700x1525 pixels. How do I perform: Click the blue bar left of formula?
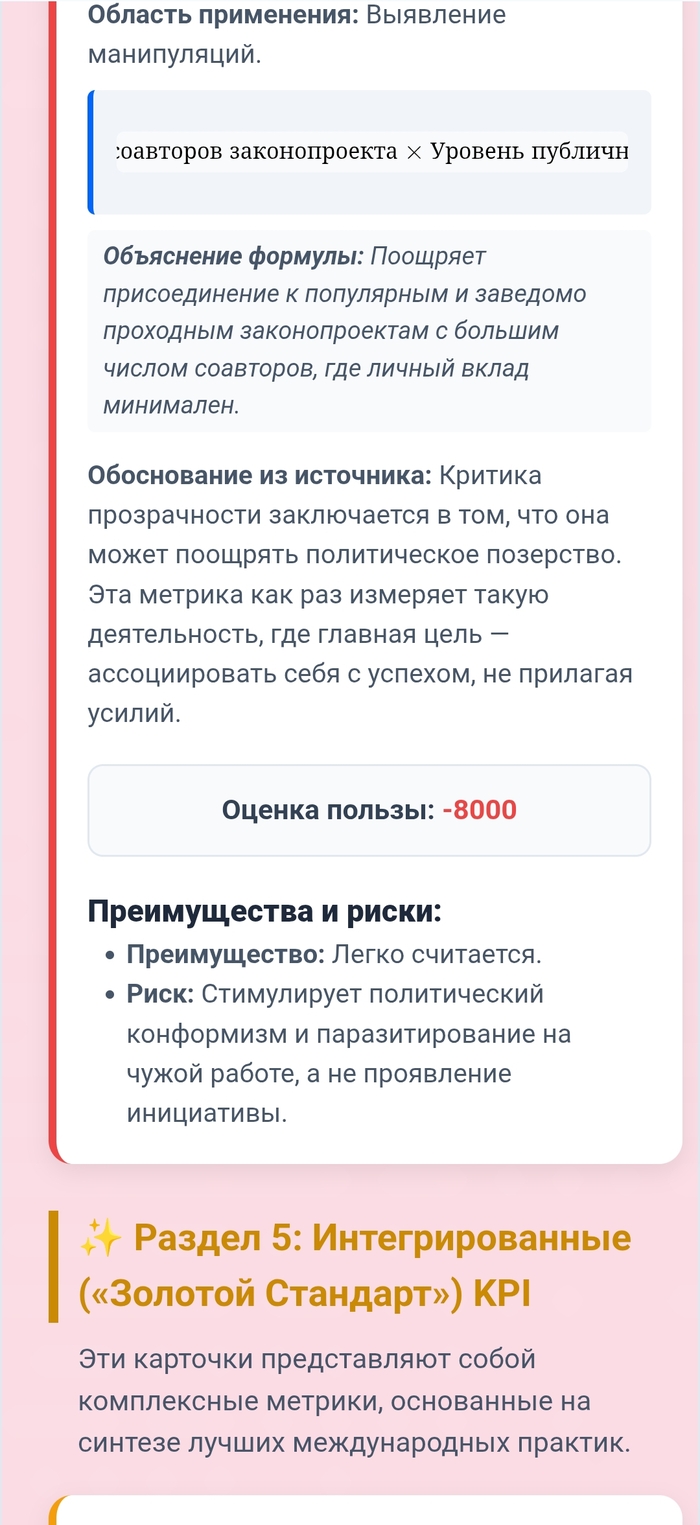tap(91, 152)
